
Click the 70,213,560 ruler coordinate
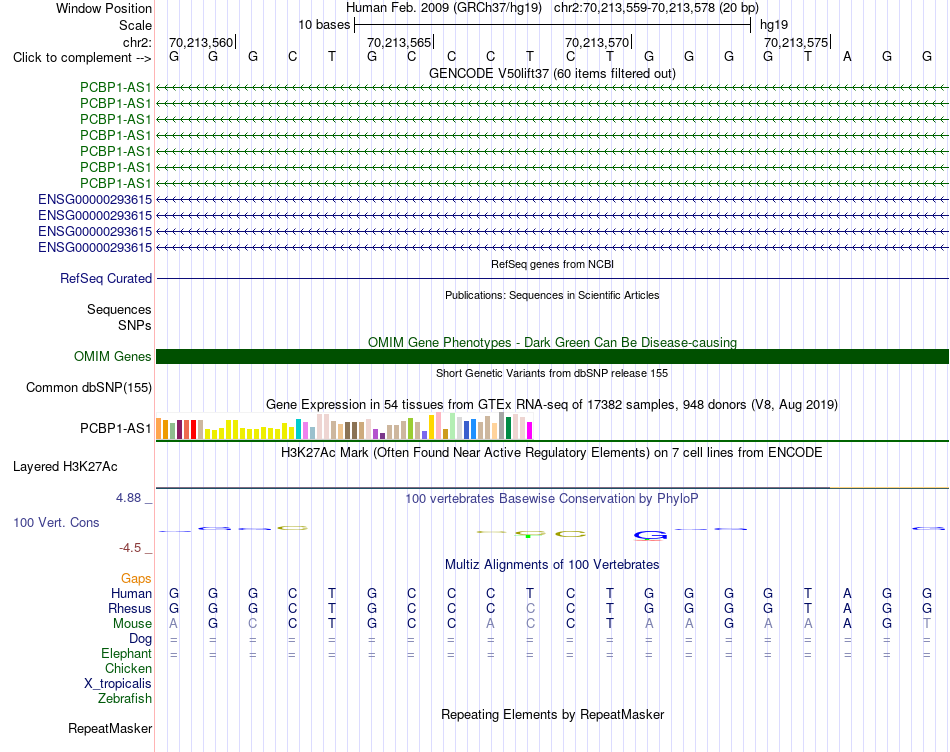coord(201,42)
